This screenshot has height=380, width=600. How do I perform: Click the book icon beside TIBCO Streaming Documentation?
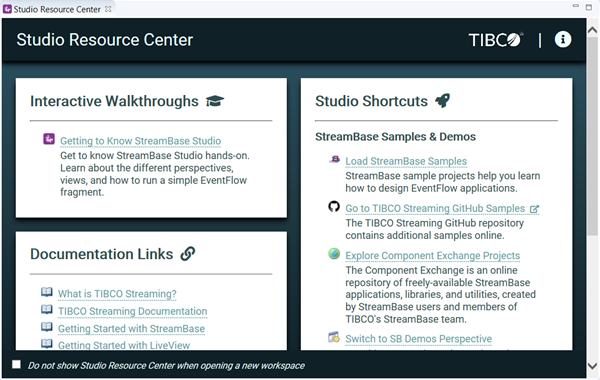47,310
